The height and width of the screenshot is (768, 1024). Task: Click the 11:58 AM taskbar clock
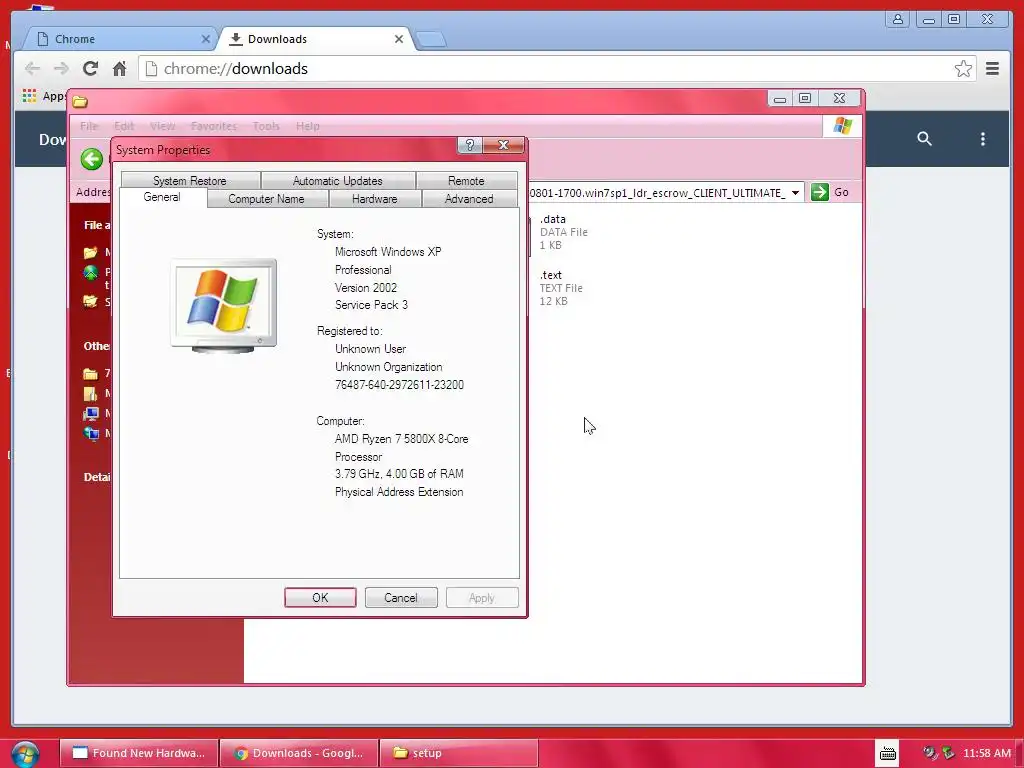987,753
